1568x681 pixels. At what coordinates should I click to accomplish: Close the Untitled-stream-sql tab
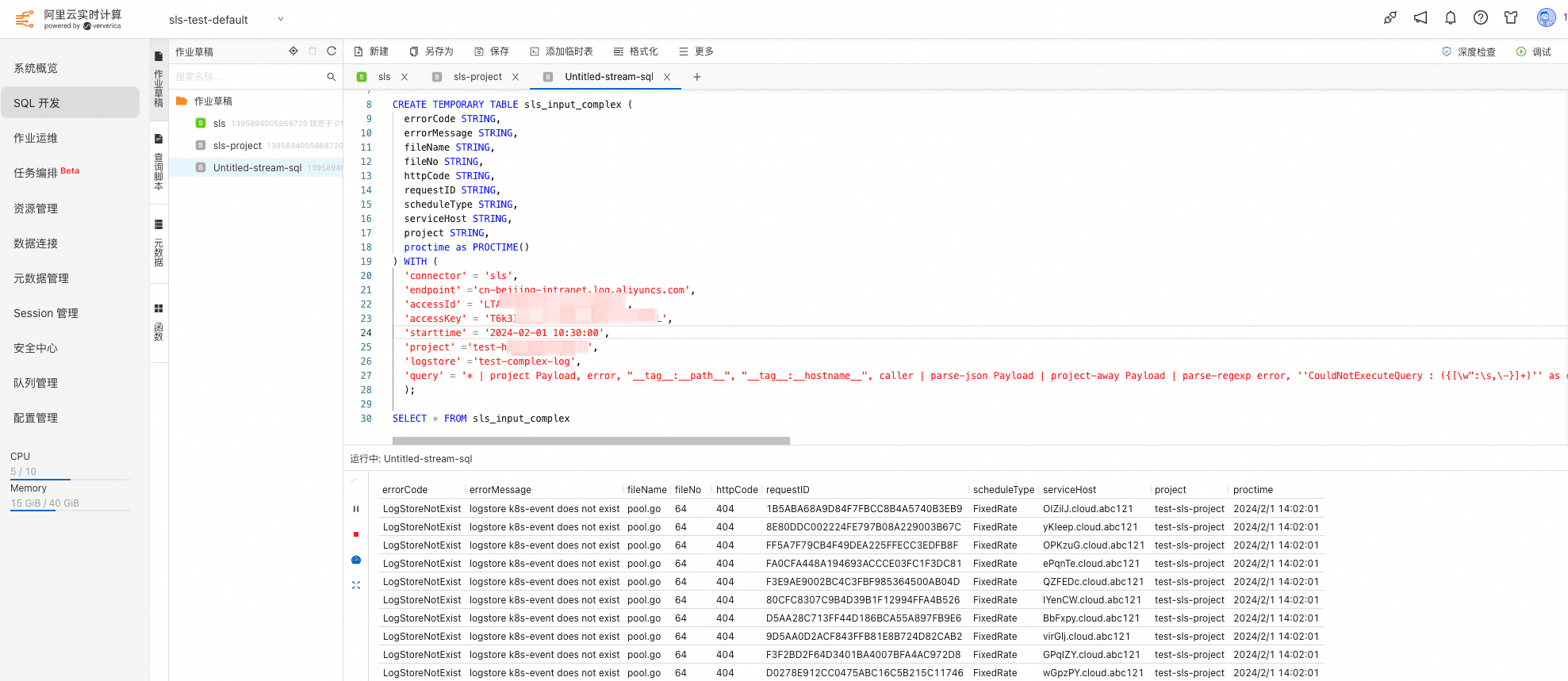667,77
